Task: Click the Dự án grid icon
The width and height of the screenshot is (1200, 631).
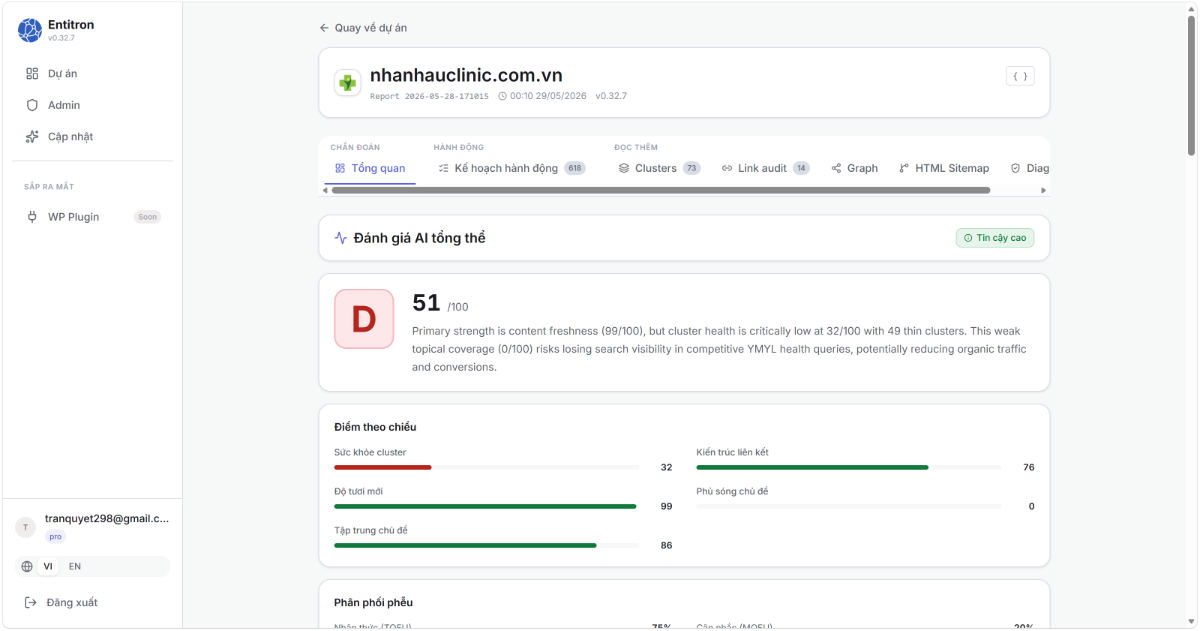Action: (32, 73)
